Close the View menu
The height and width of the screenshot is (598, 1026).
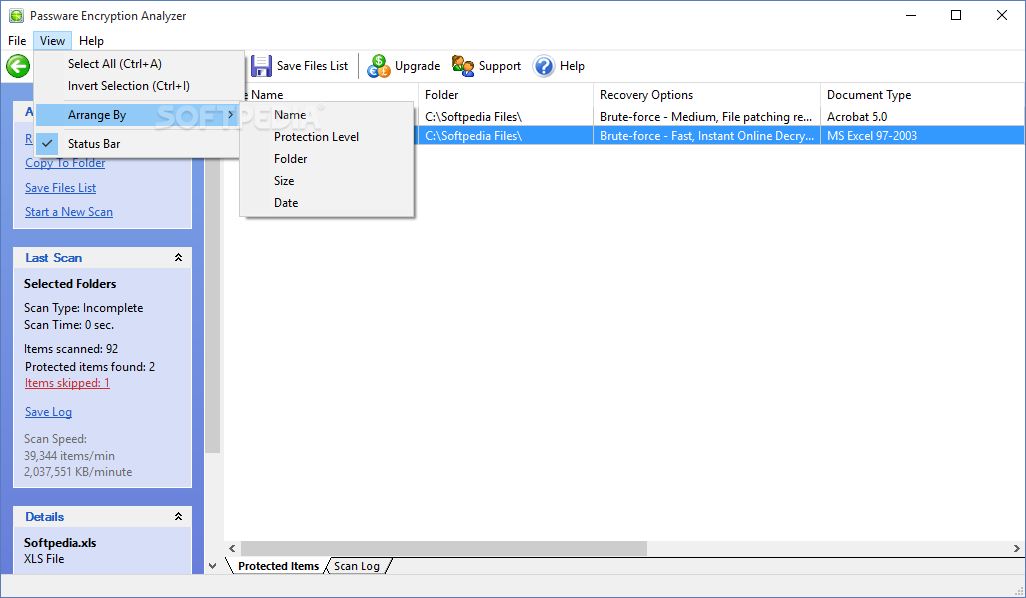pos(52,41)
